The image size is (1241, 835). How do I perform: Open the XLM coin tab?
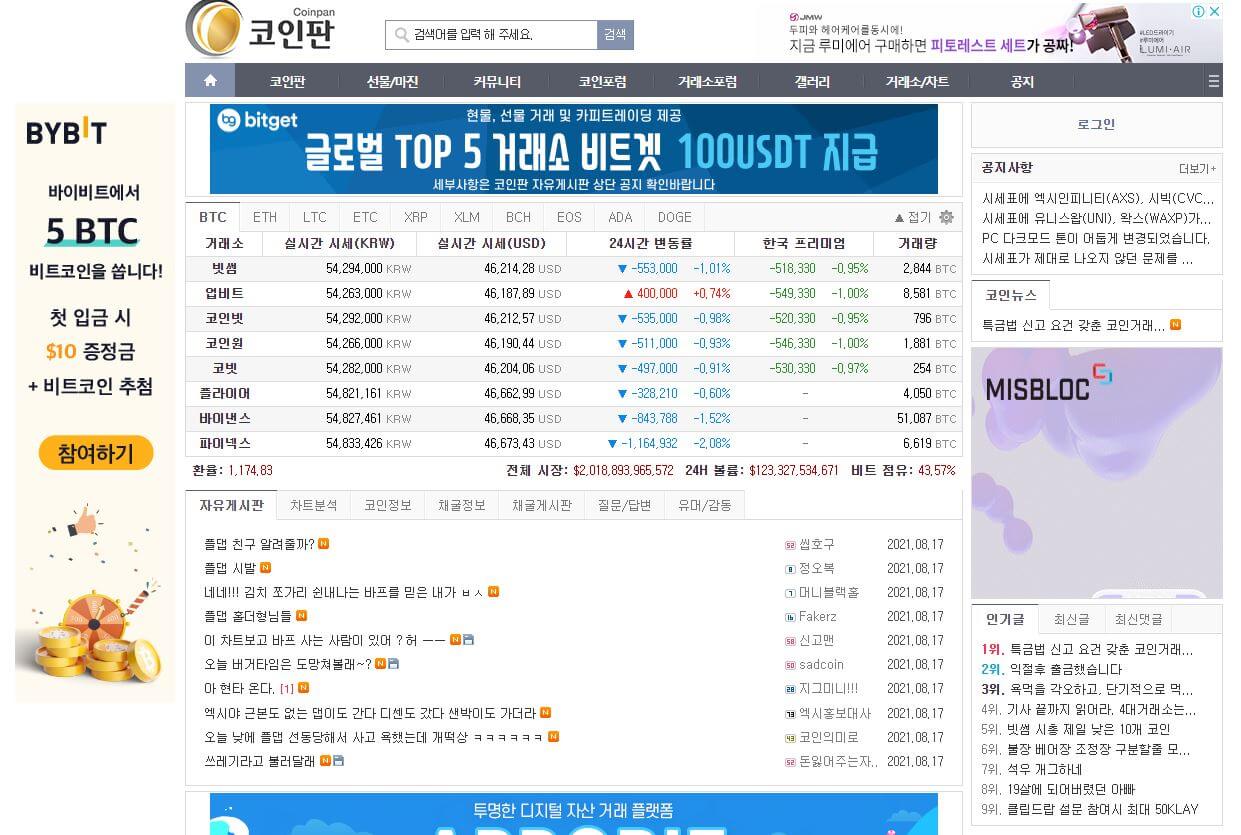click(467, 217)
